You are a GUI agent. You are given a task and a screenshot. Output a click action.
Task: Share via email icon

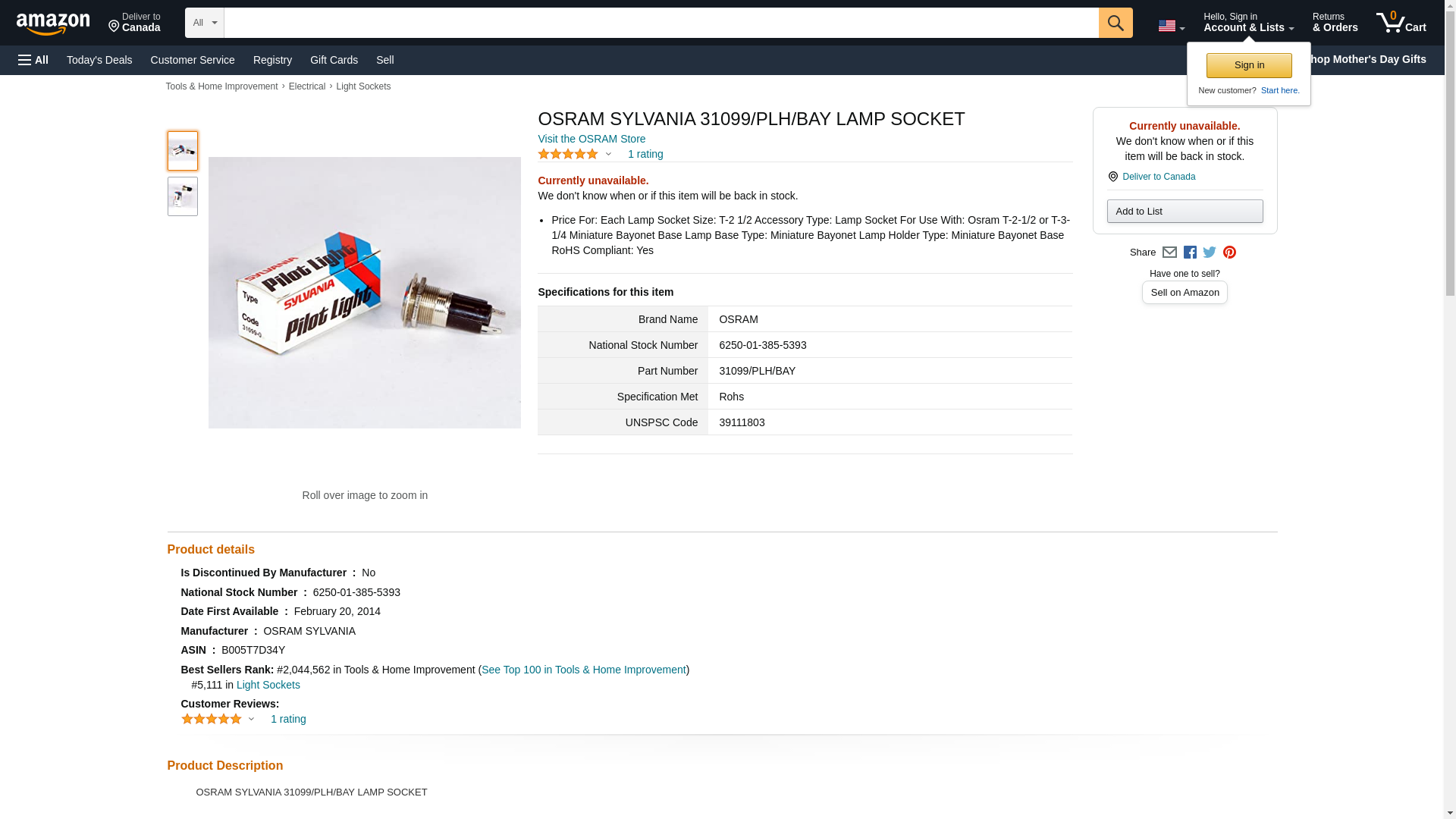(1169, 253)
